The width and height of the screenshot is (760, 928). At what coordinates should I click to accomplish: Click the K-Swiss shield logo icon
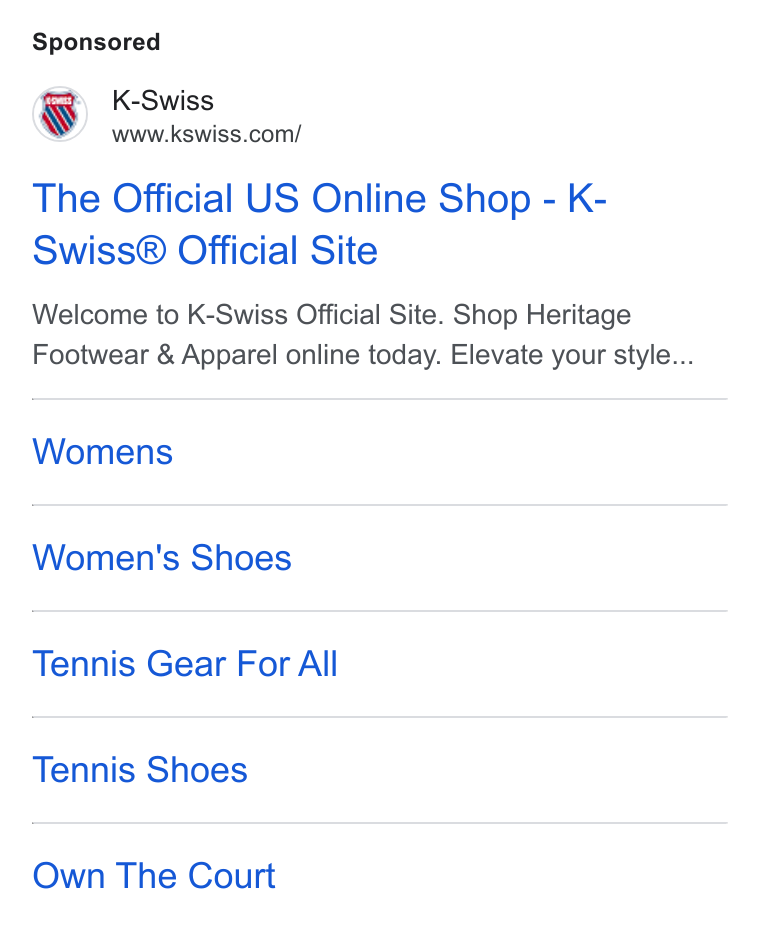coord(60,114)
